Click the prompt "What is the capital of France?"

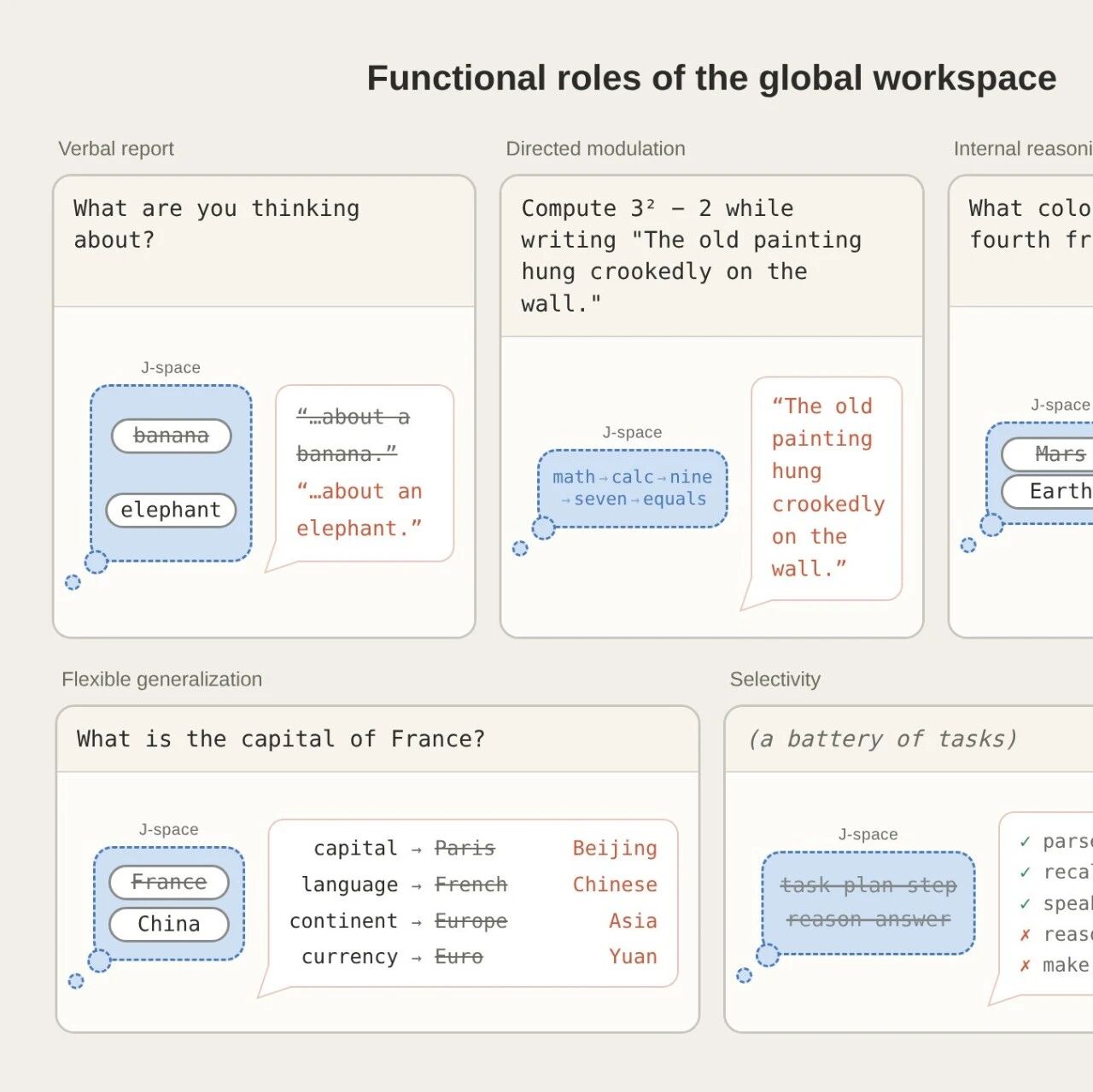click(x=280, y=739)
